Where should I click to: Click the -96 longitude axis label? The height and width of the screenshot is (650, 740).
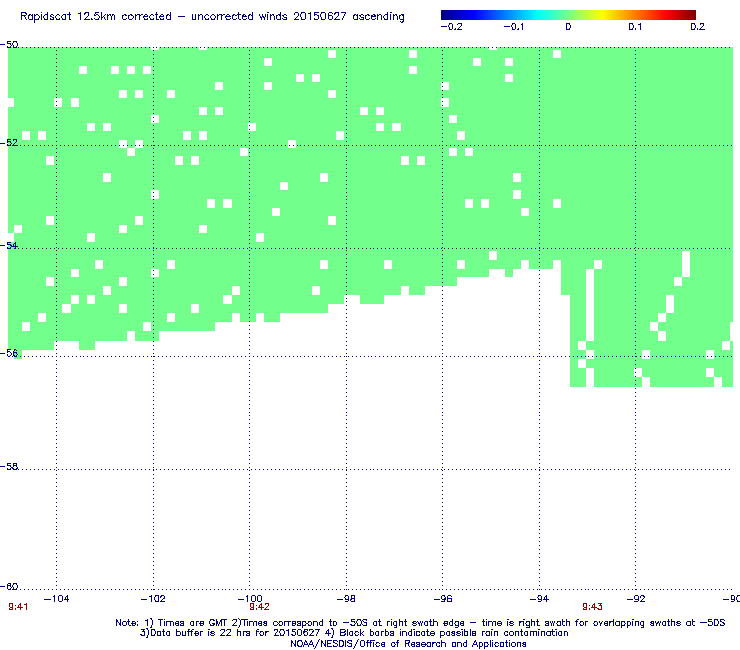(443, 599)
